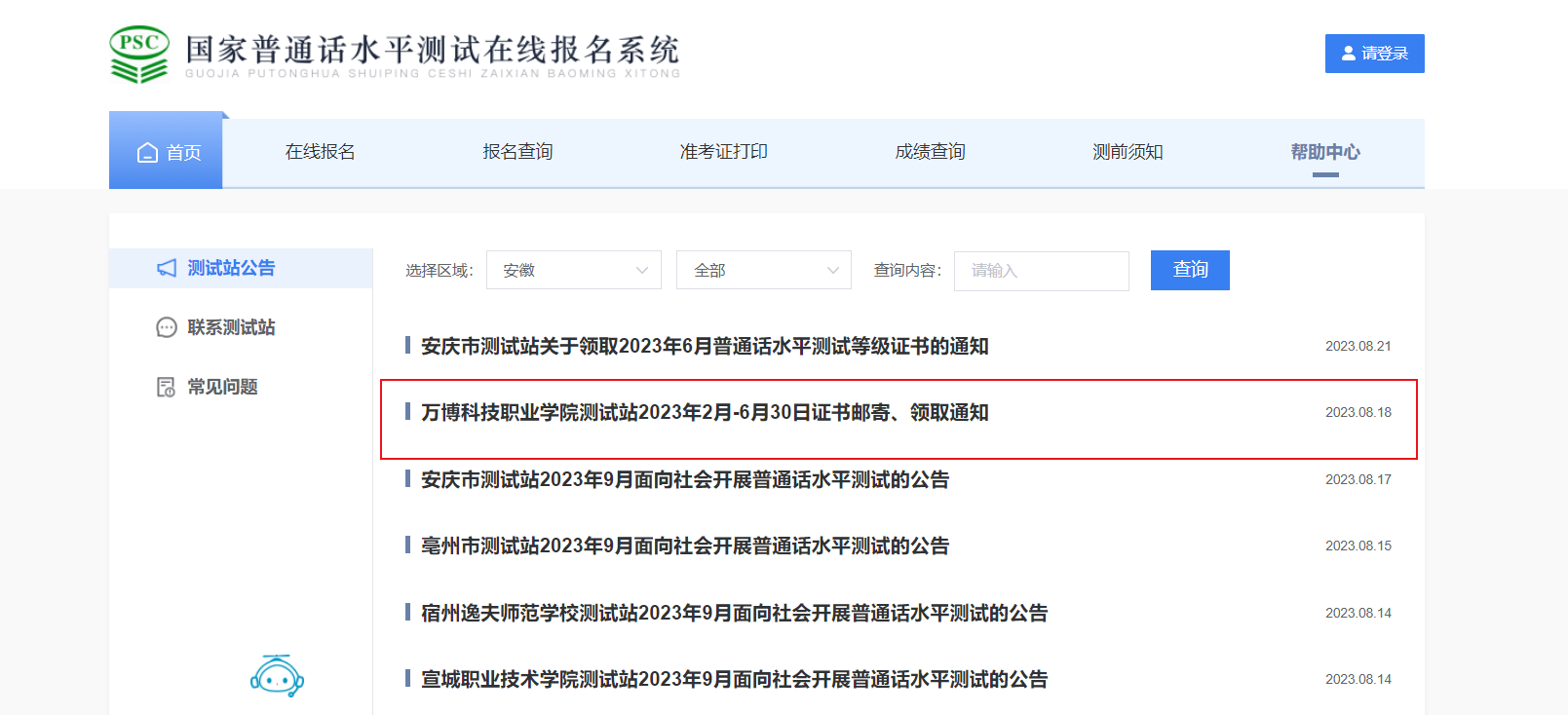1568x715 pixels.
Task: Go to 报名查询 tab
Action: point(517,152)
